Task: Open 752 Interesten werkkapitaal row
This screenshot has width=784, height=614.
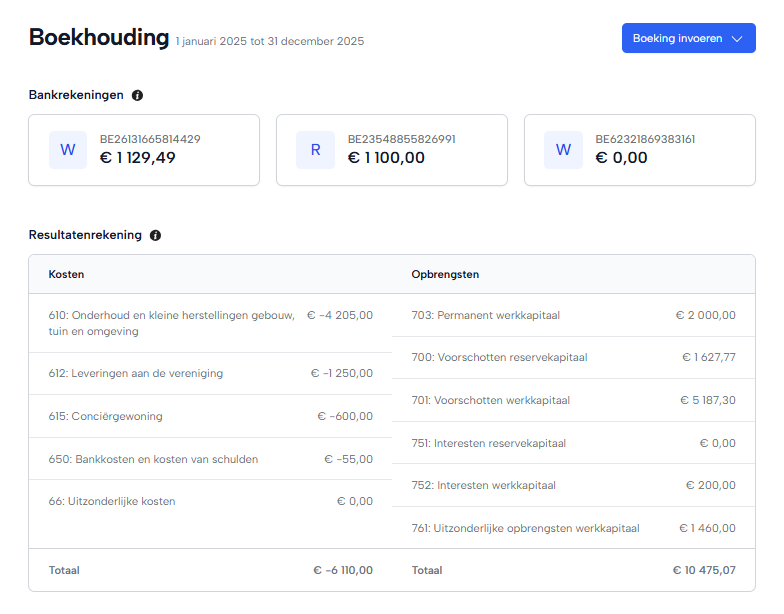Action: [x=573, y=485]
